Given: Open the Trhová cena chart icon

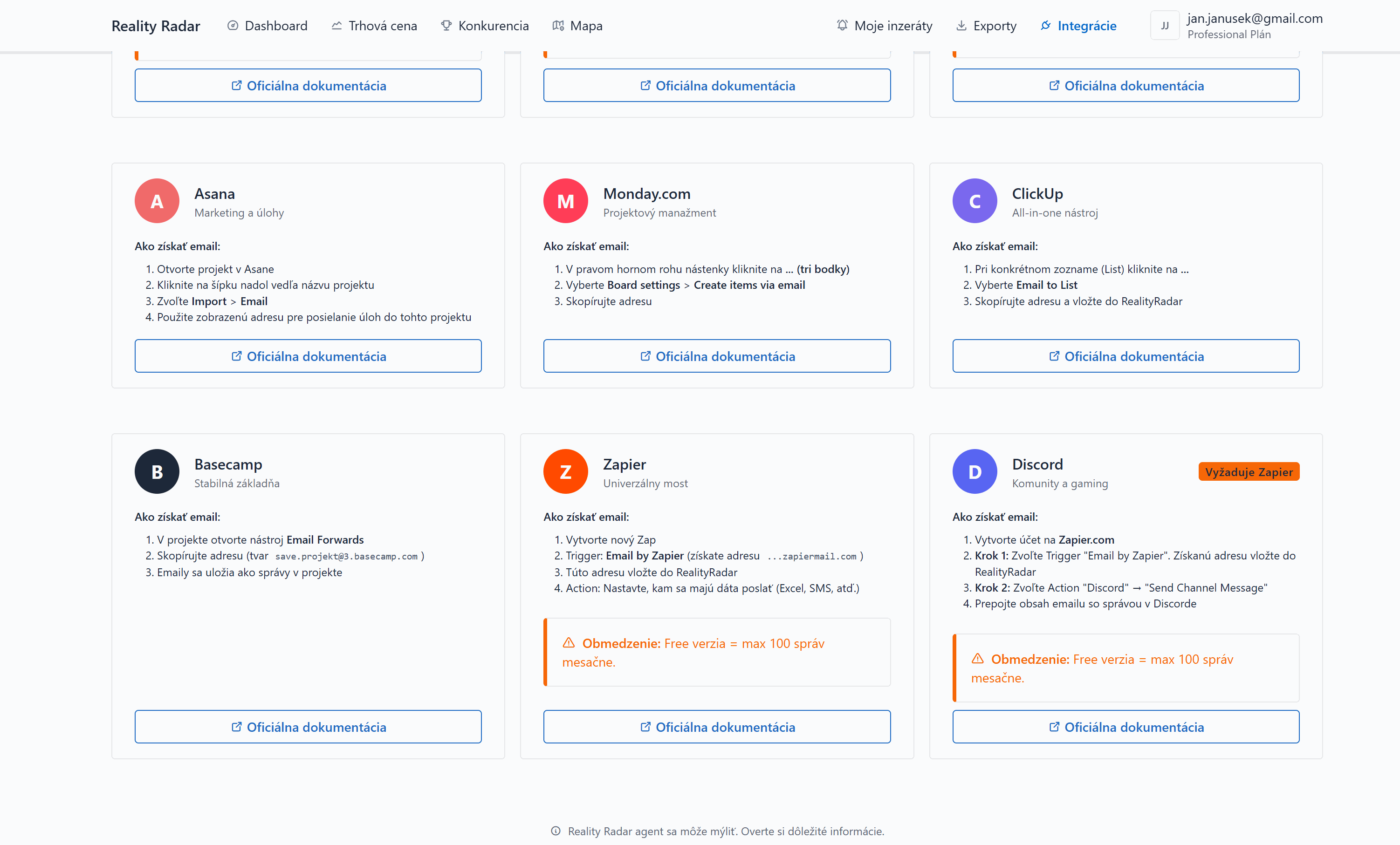Looking at the screenshot, I should pyautogui.click(x=336, y=26).
